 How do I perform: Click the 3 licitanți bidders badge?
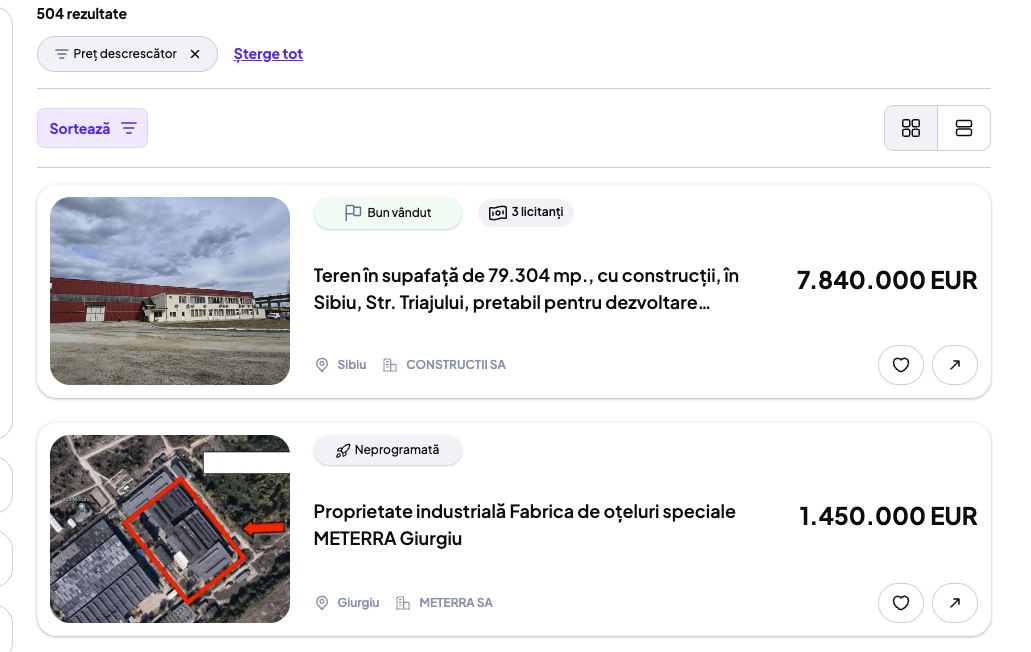tap(526, 212)
